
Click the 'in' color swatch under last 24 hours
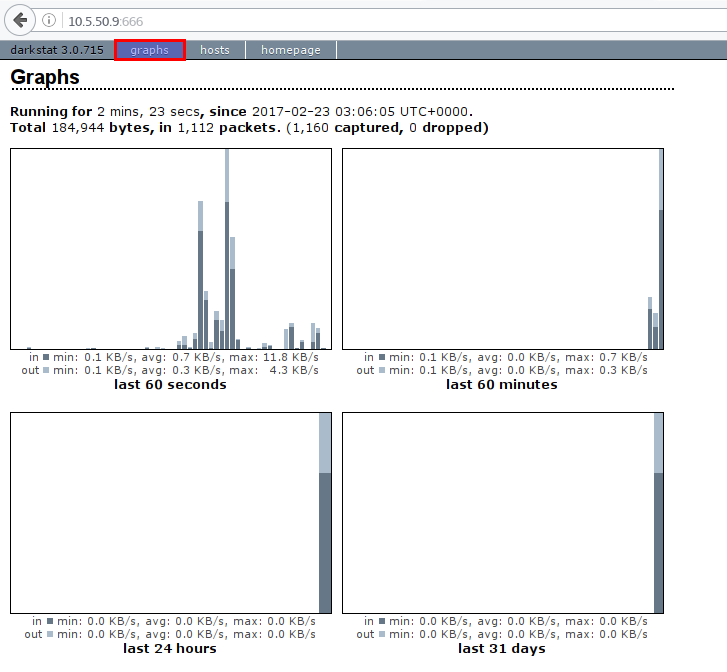point(50,621)
